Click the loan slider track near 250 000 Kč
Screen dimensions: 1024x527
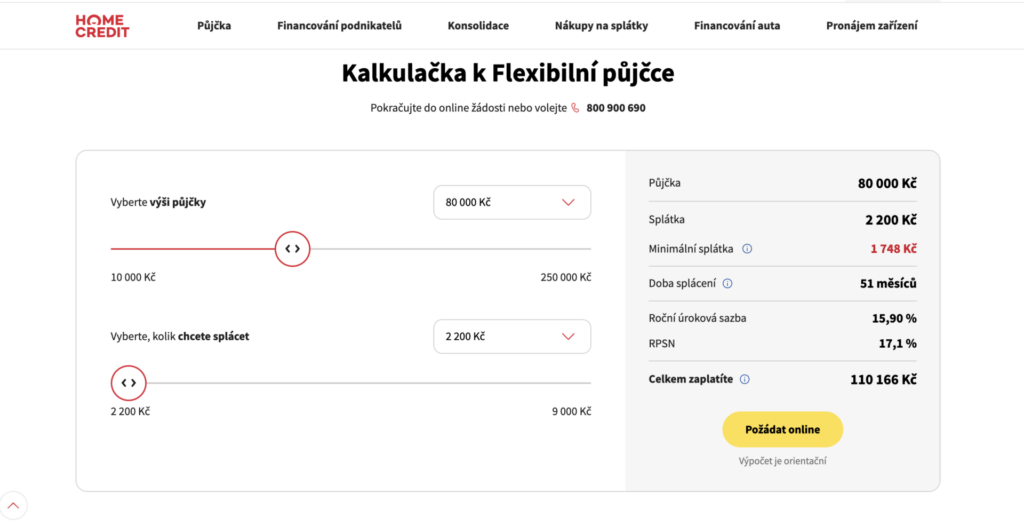581,249
